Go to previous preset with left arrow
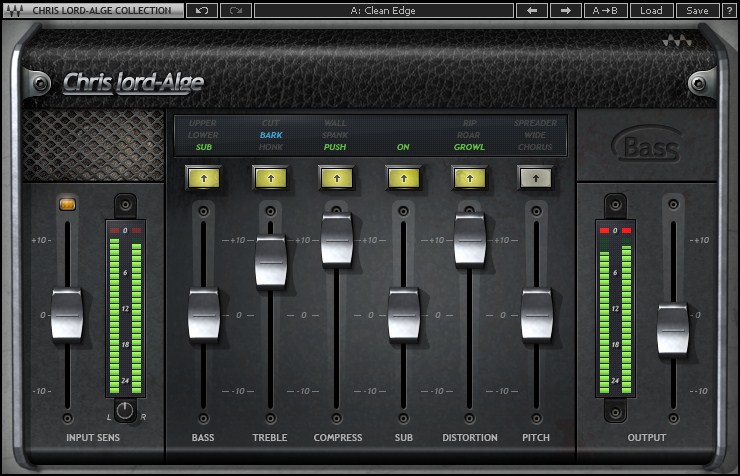Screen dimensions: 740x476 pyautogui.click(x=531, y=10)
